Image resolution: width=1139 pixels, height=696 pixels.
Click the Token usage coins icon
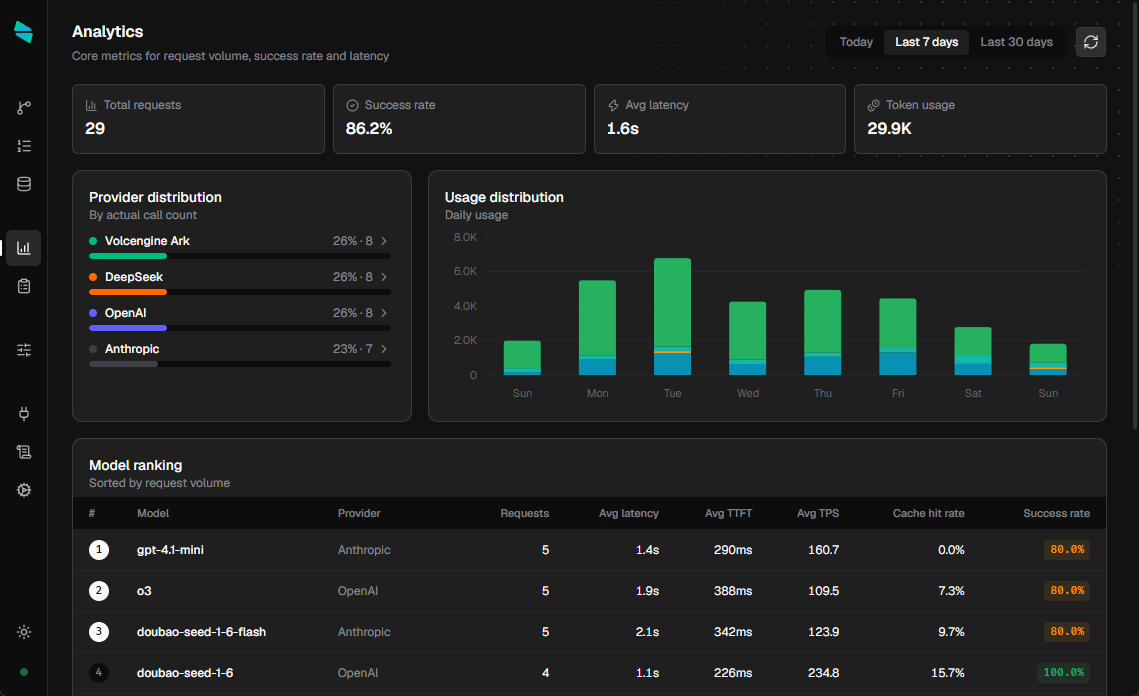pyautogui.click(x=874, y=105)
